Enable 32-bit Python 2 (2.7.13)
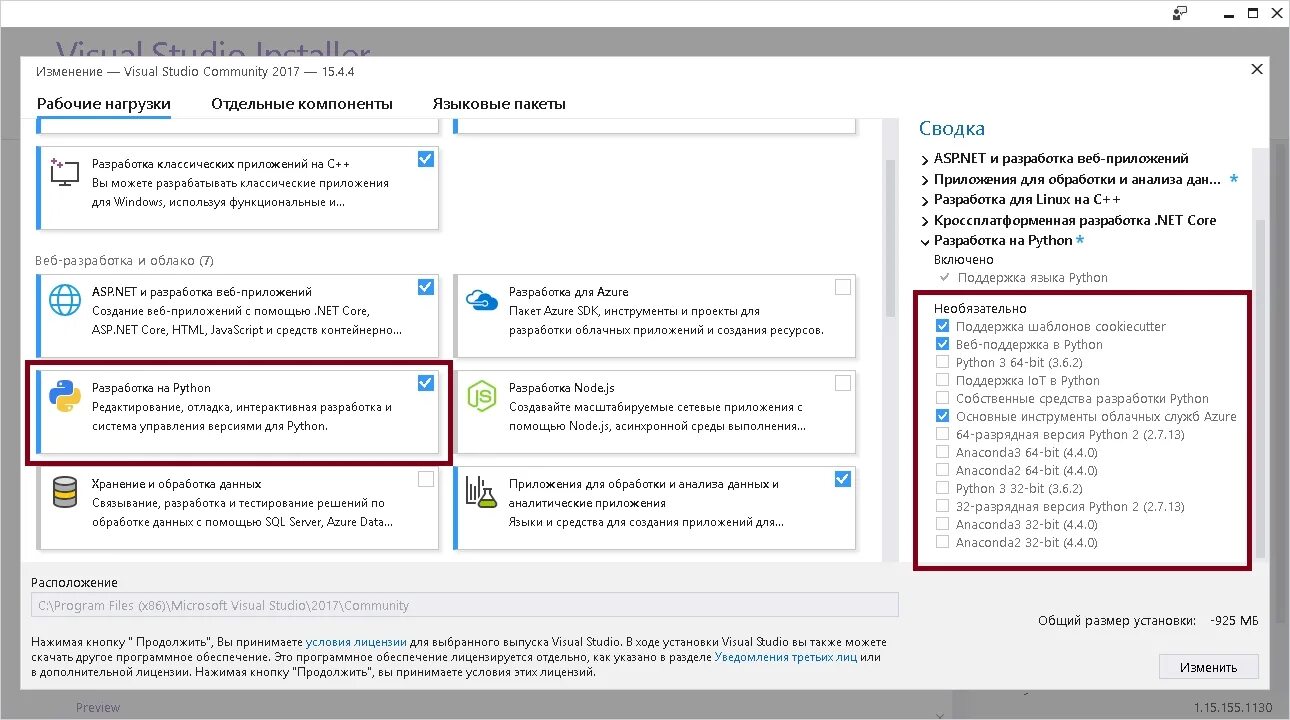 942,506
